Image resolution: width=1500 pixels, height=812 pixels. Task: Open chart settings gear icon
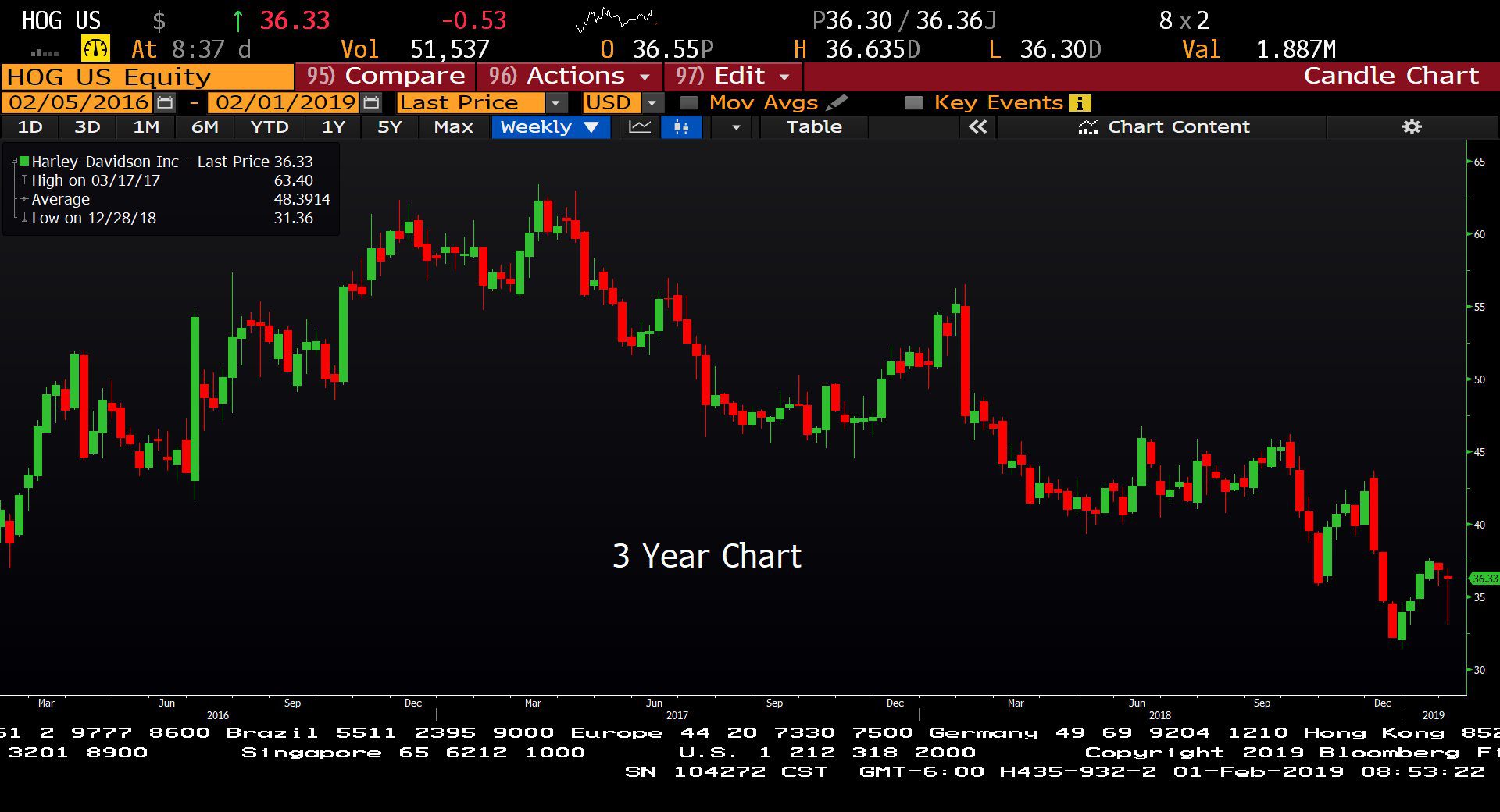coord(1412,126)
